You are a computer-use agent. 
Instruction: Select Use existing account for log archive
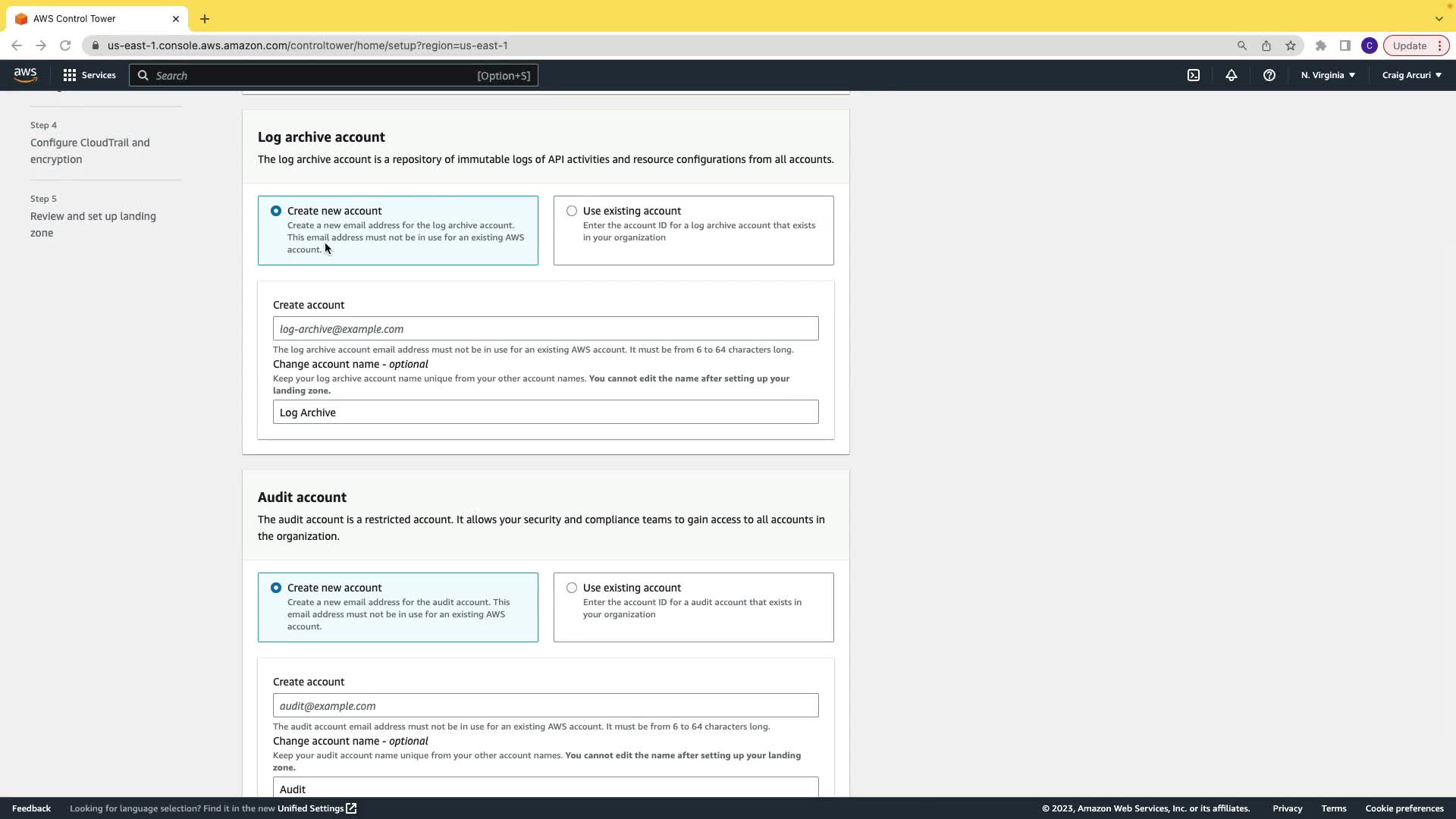(572, 211)
